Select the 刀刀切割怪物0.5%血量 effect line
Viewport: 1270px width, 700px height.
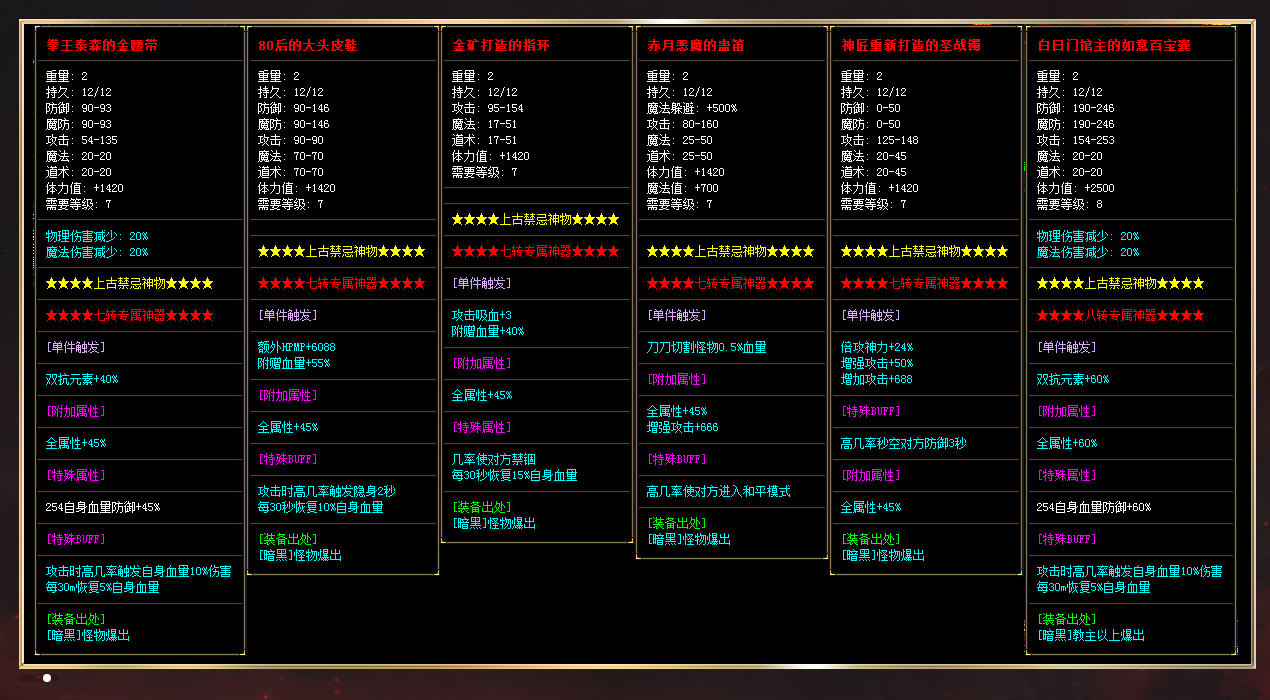pos(706,347)
